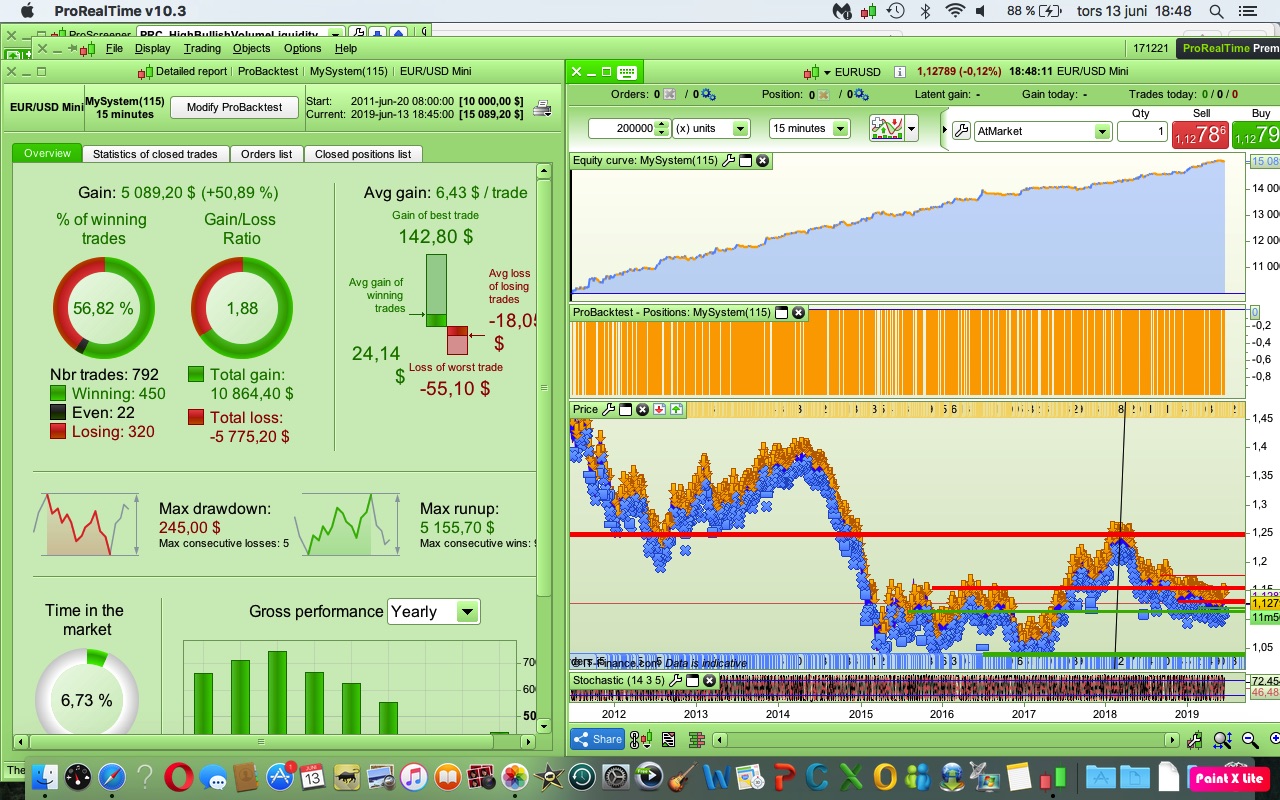The height and width of the screenshot is (800, 1280).
Task: Zoom out of the chart
Action: pos(1250,740)
